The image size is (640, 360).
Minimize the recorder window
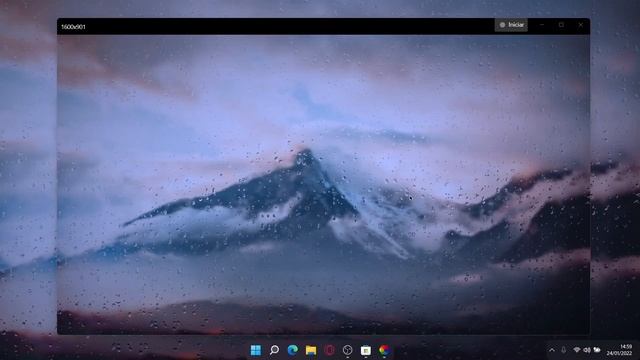tap(542, 25)
